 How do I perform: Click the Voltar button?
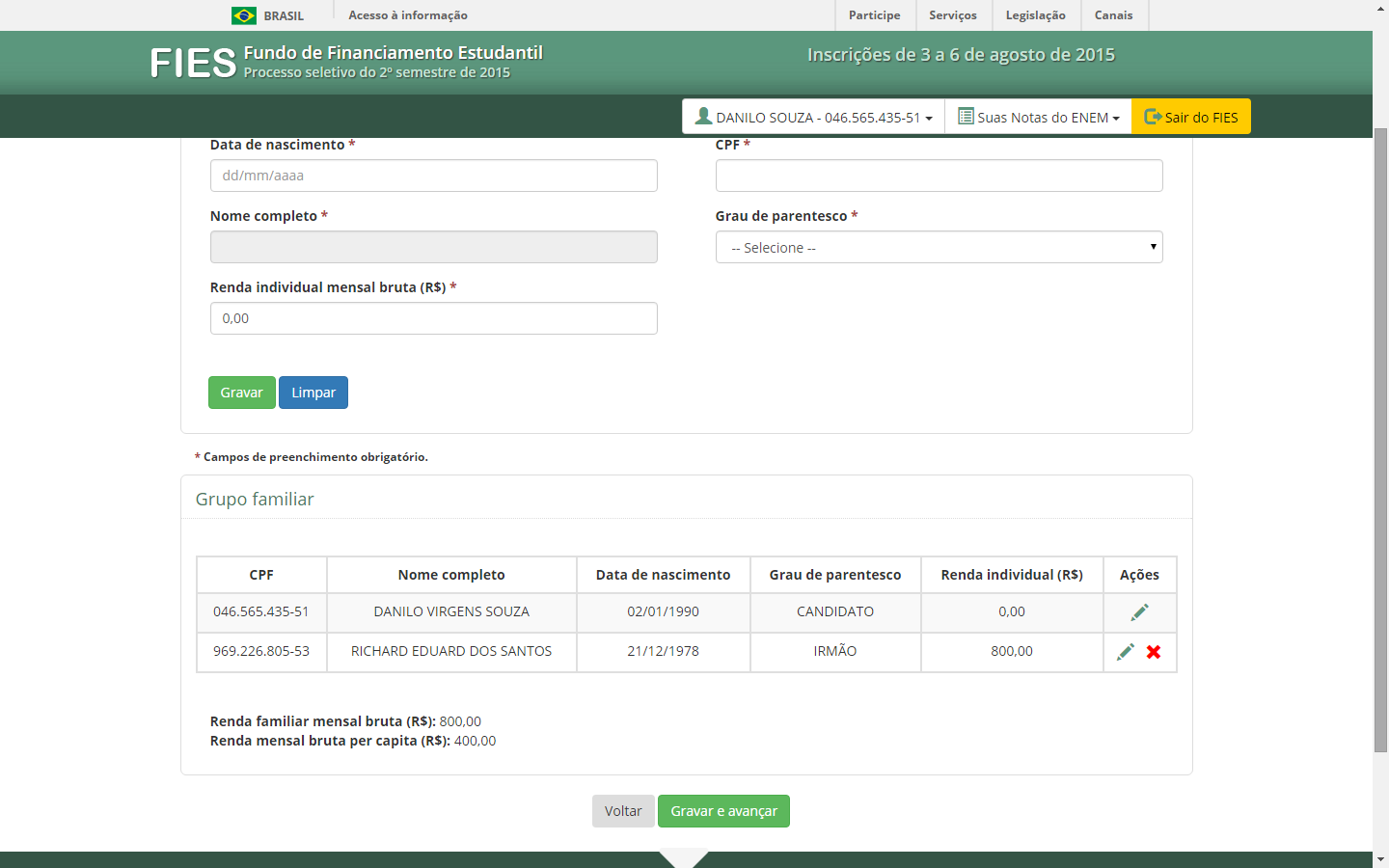(623, 811)
